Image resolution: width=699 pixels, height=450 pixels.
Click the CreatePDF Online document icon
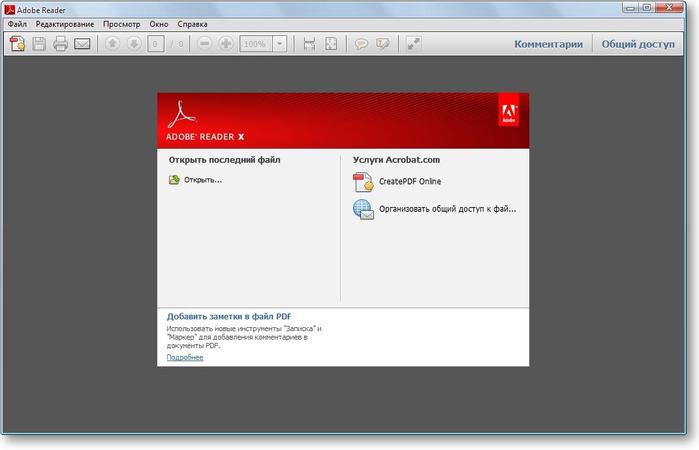pyautogui.click(x=363, y=182)
